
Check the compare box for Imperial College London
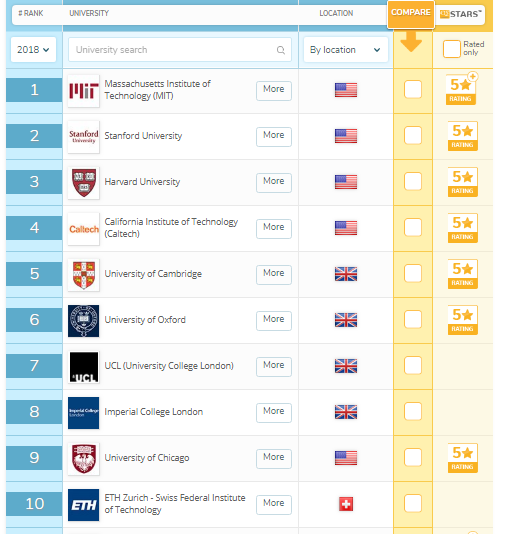pos(413,411)
